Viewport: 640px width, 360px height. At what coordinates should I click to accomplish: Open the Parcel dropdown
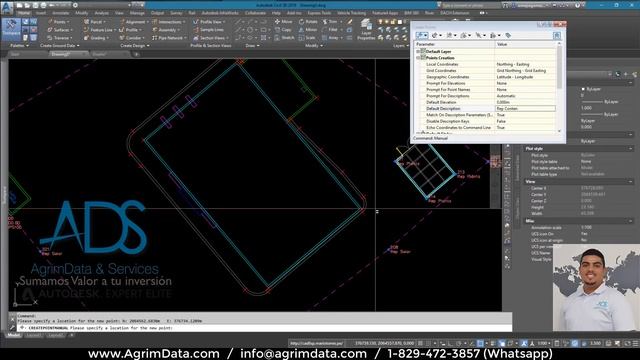coord(95,22)
